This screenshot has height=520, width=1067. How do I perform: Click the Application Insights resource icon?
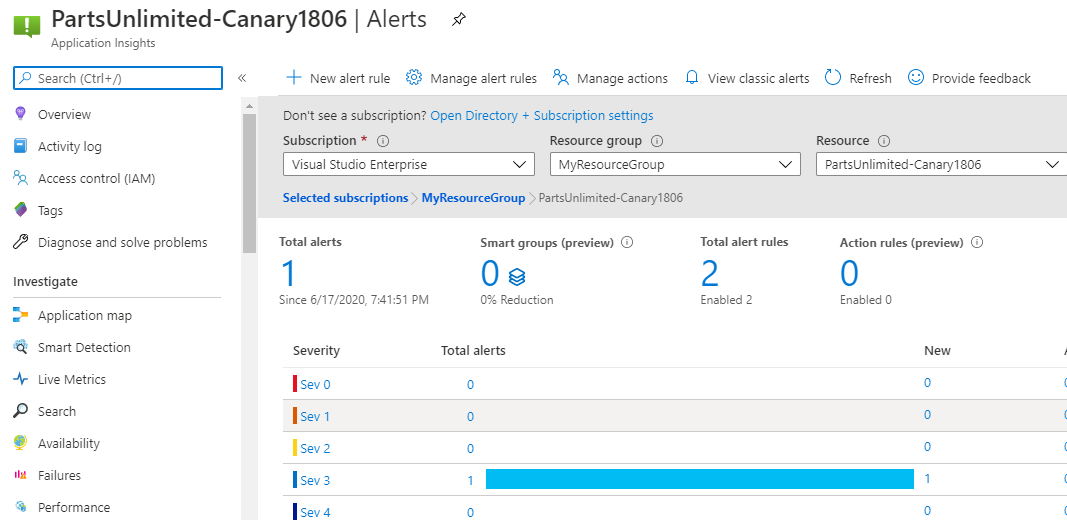tap(27, 25)
